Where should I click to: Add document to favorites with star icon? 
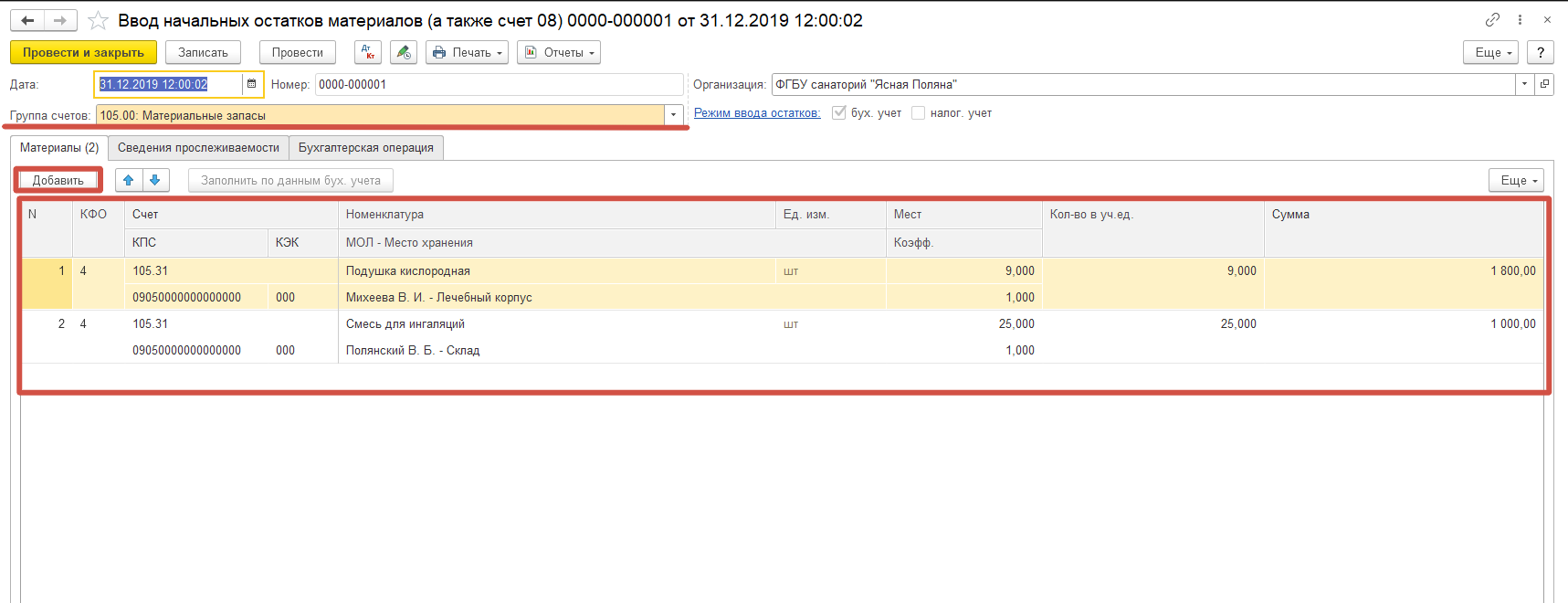tap(98, 20)
